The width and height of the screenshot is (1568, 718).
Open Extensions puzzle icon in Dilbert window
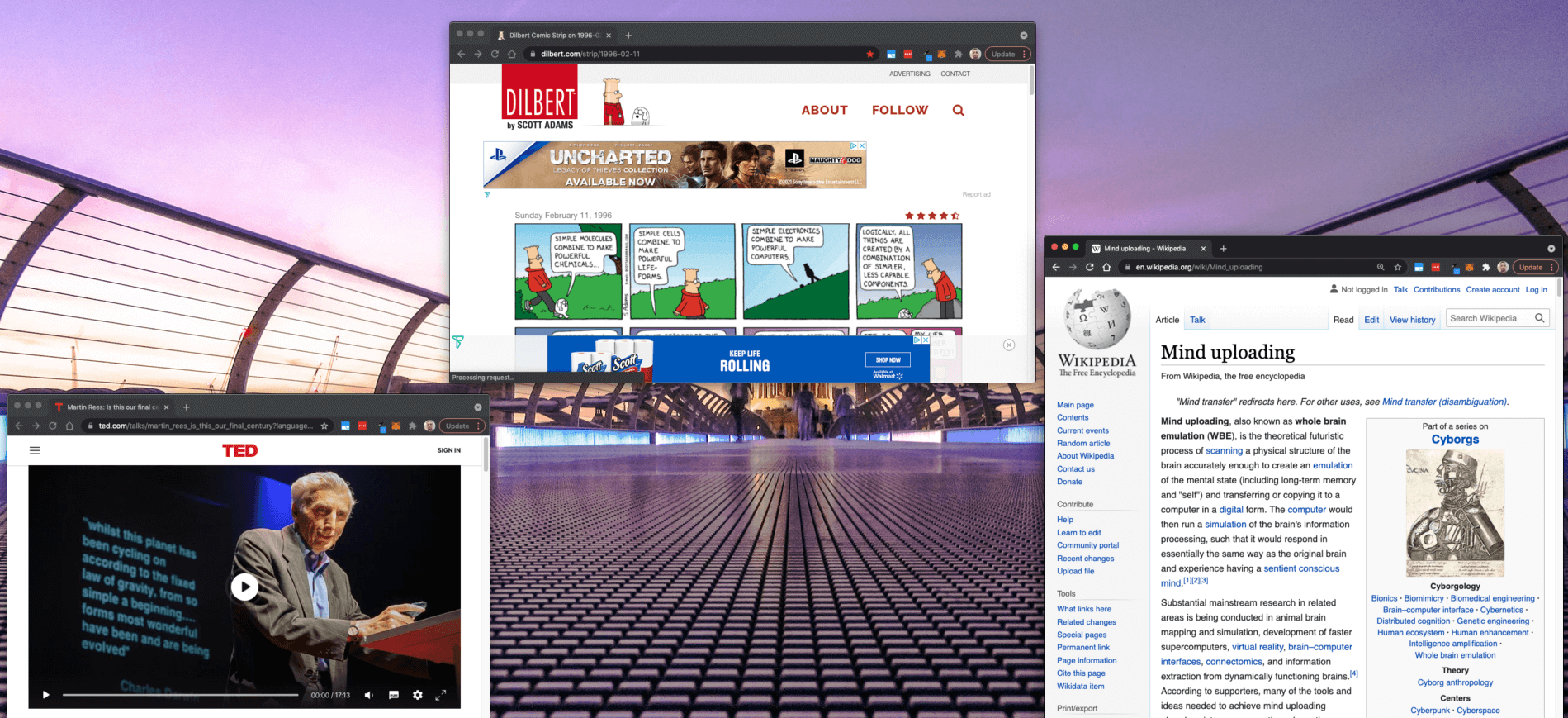[x=958, y=54]
